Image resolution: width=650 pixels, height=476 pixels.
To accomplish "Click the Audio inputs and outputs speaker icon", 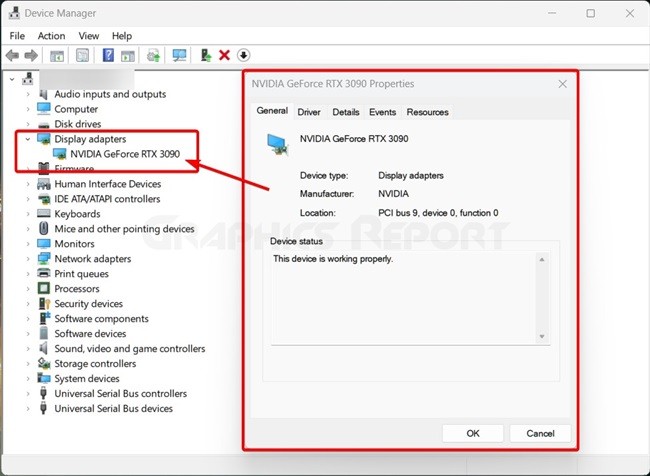I will point(44,94).
